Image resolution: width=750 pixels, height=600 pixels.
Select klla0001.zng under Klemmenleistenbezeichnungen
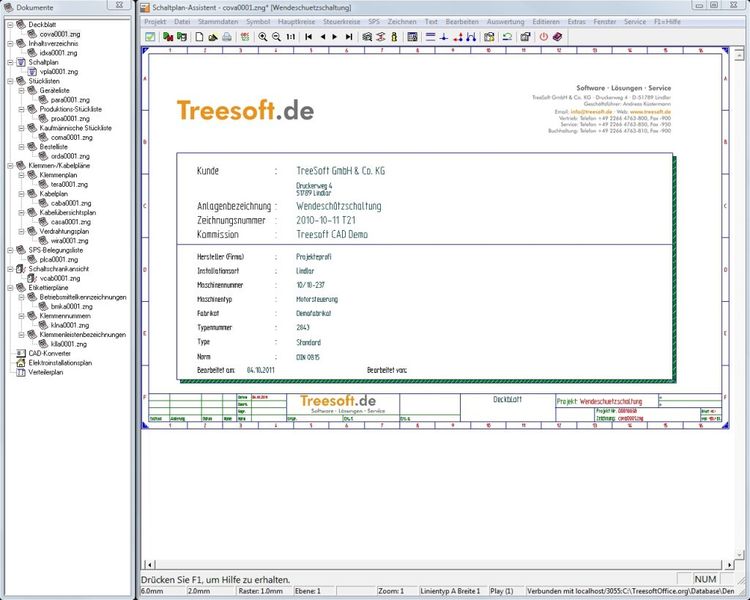[69, 344]
